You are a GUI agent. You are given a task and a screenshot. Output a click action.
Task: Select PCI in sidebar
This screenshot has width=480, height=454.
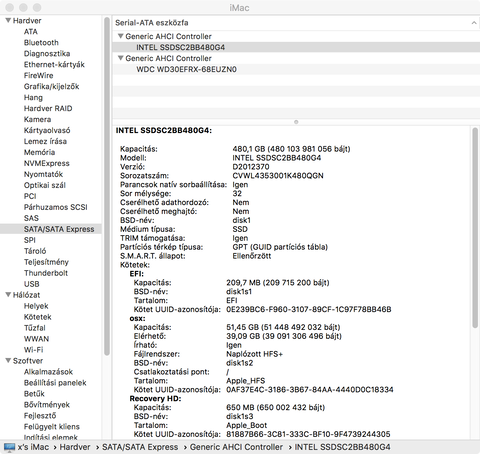click(30, 196)
